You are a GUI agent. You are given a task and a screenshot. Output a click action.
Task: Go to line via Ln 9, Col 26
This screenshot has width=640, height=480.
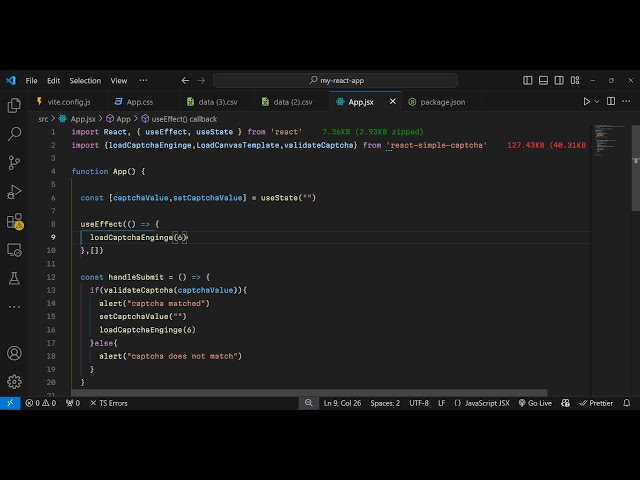343,403
